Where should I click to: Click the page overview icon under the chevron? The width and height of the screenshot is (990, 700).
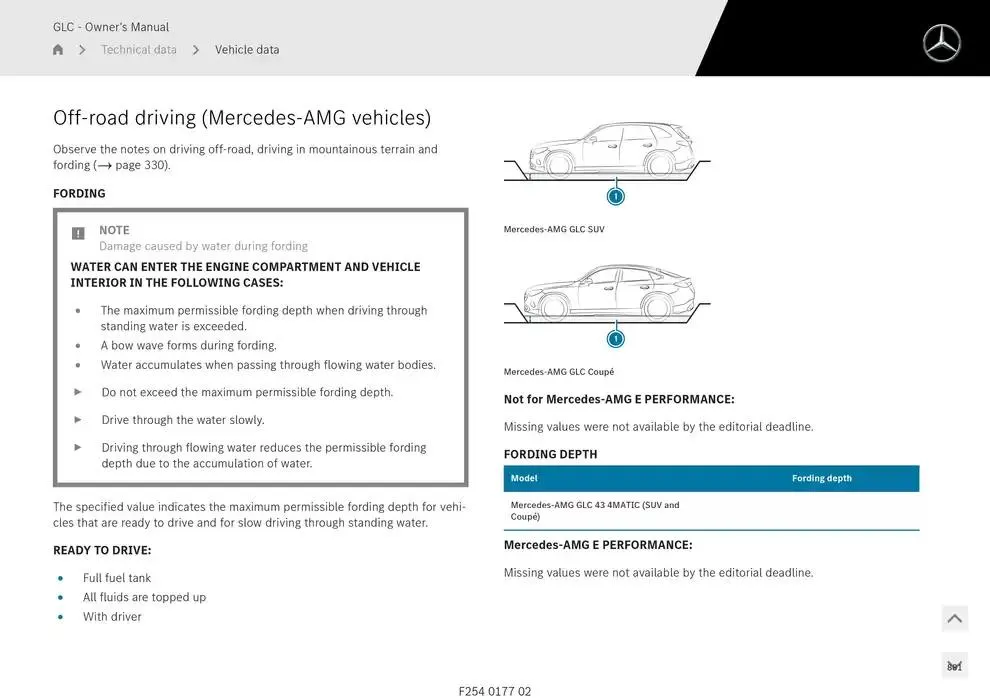pos(954,664)
